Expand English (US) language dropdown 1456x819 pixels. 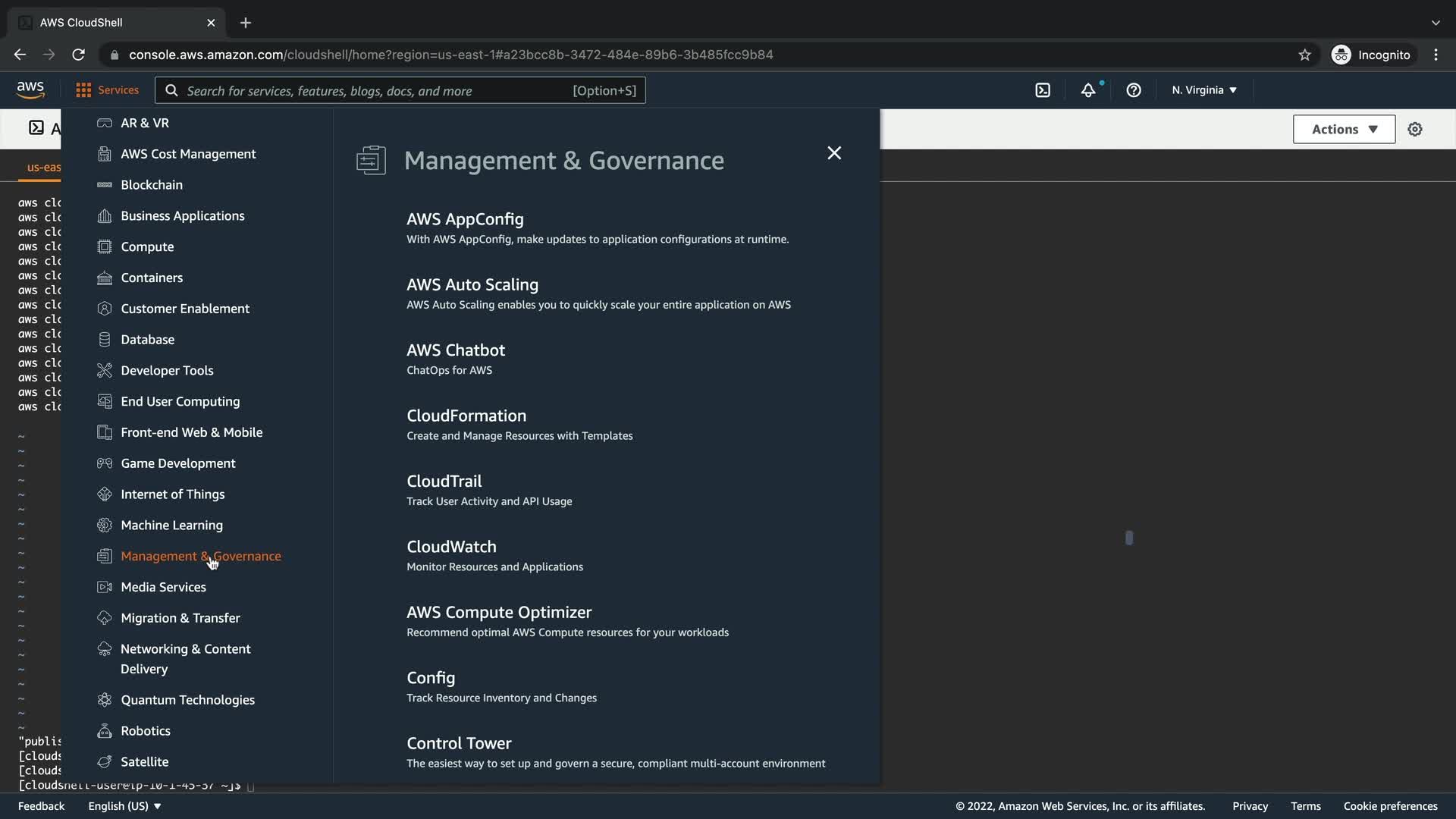click(124, 806)
